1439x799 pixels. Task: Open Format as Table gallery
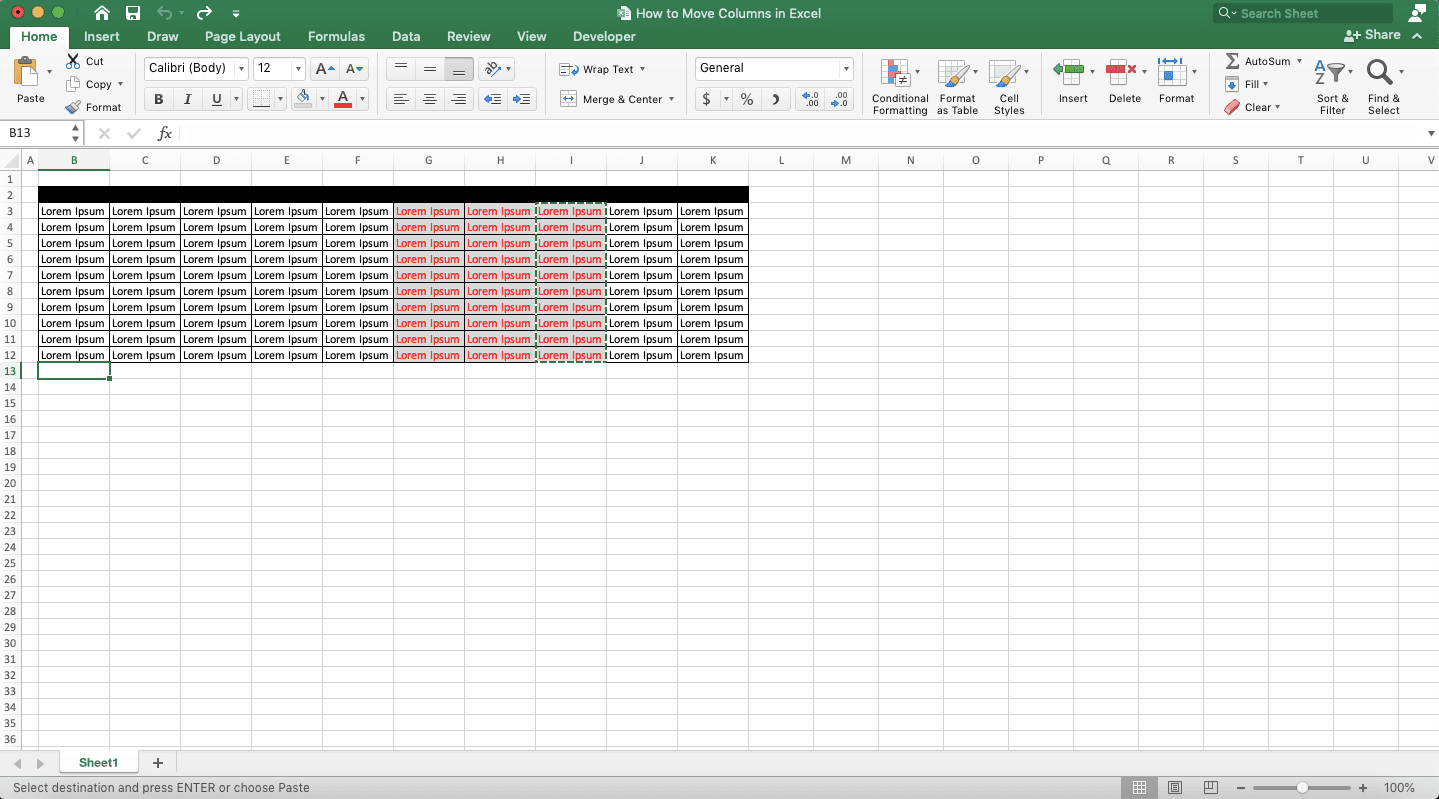[957, 87]
